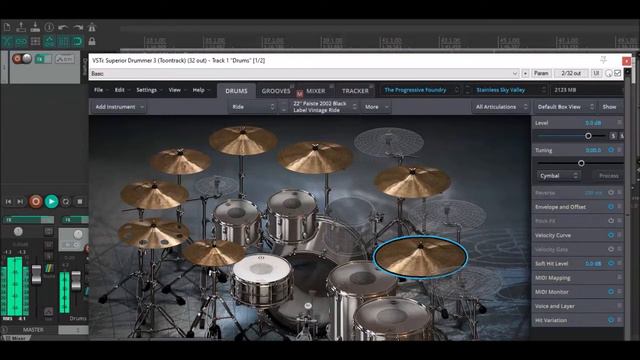This screenshot has width=640, height=360.
Task: Toggle auto-crossfade icon in second toolbar row
Action: click(x=7, y=41)
